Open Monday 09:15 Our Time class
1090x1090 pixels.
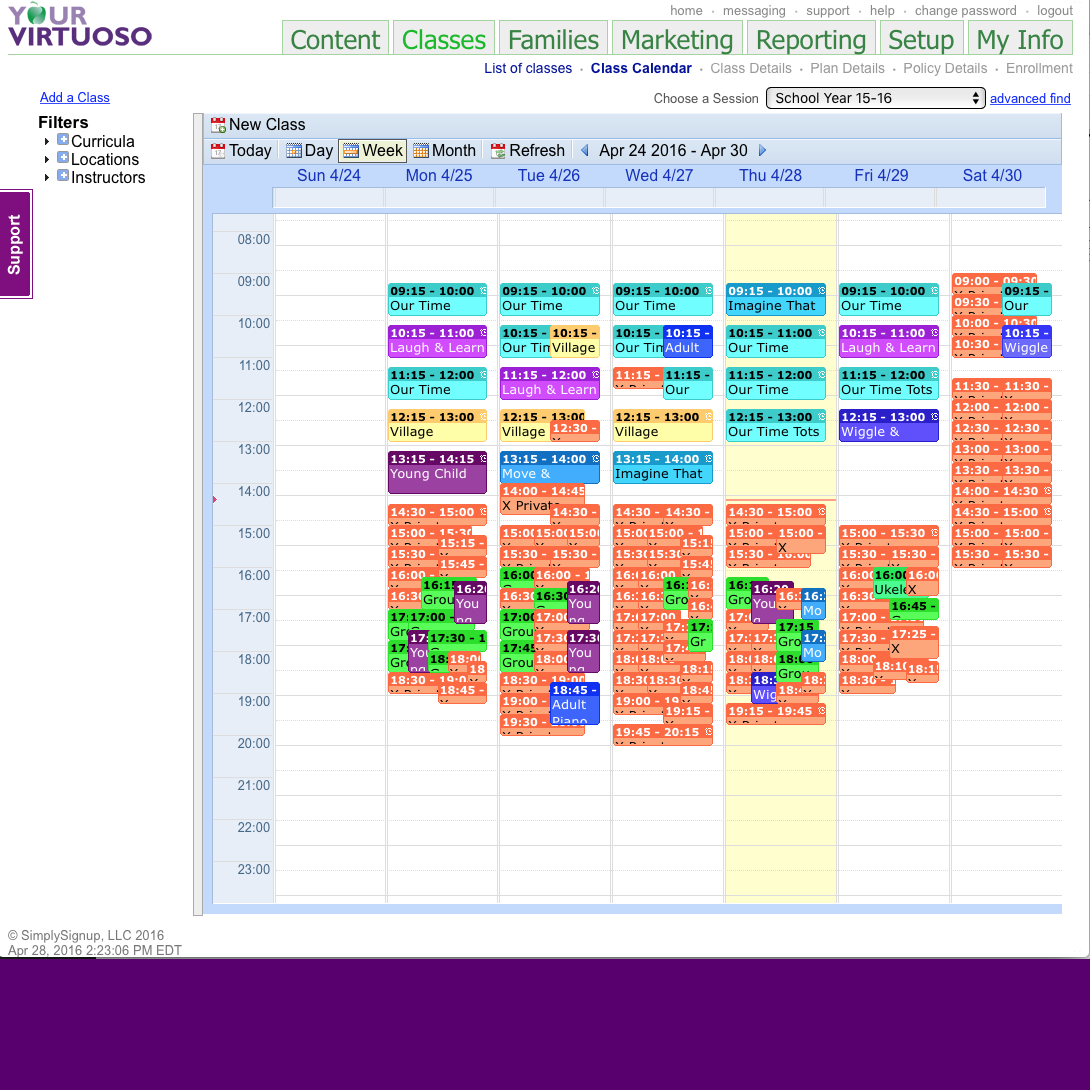(437, 300)
